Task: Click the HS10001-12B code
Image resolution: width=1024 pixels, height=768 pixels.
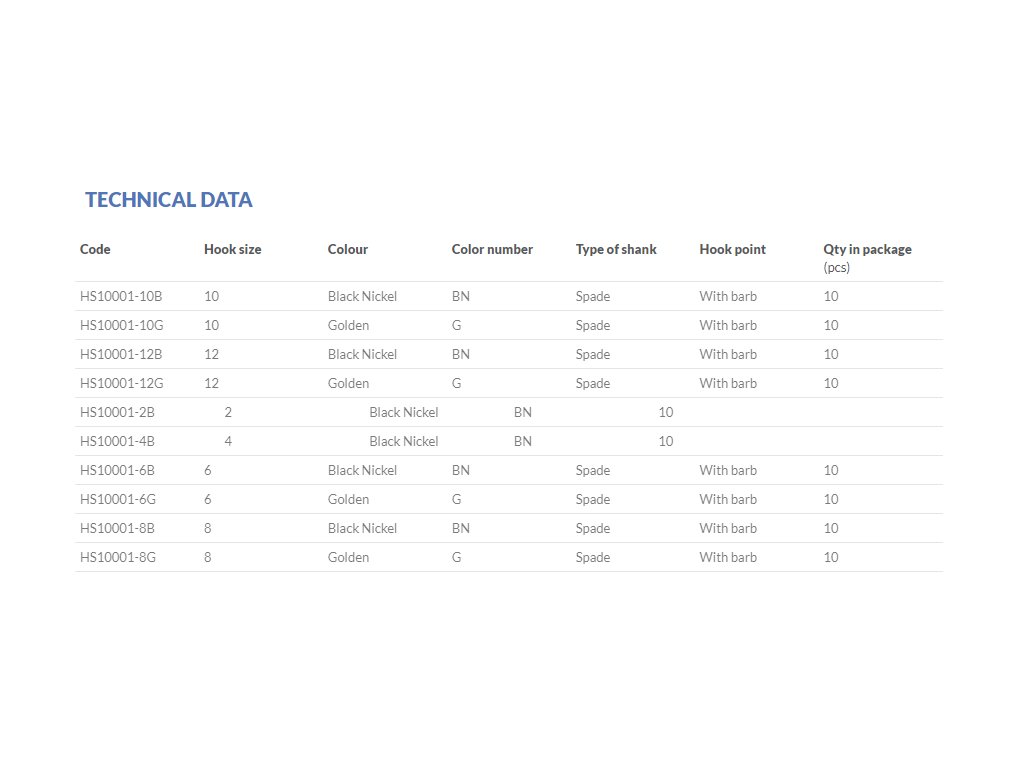Action: [121, 354]
